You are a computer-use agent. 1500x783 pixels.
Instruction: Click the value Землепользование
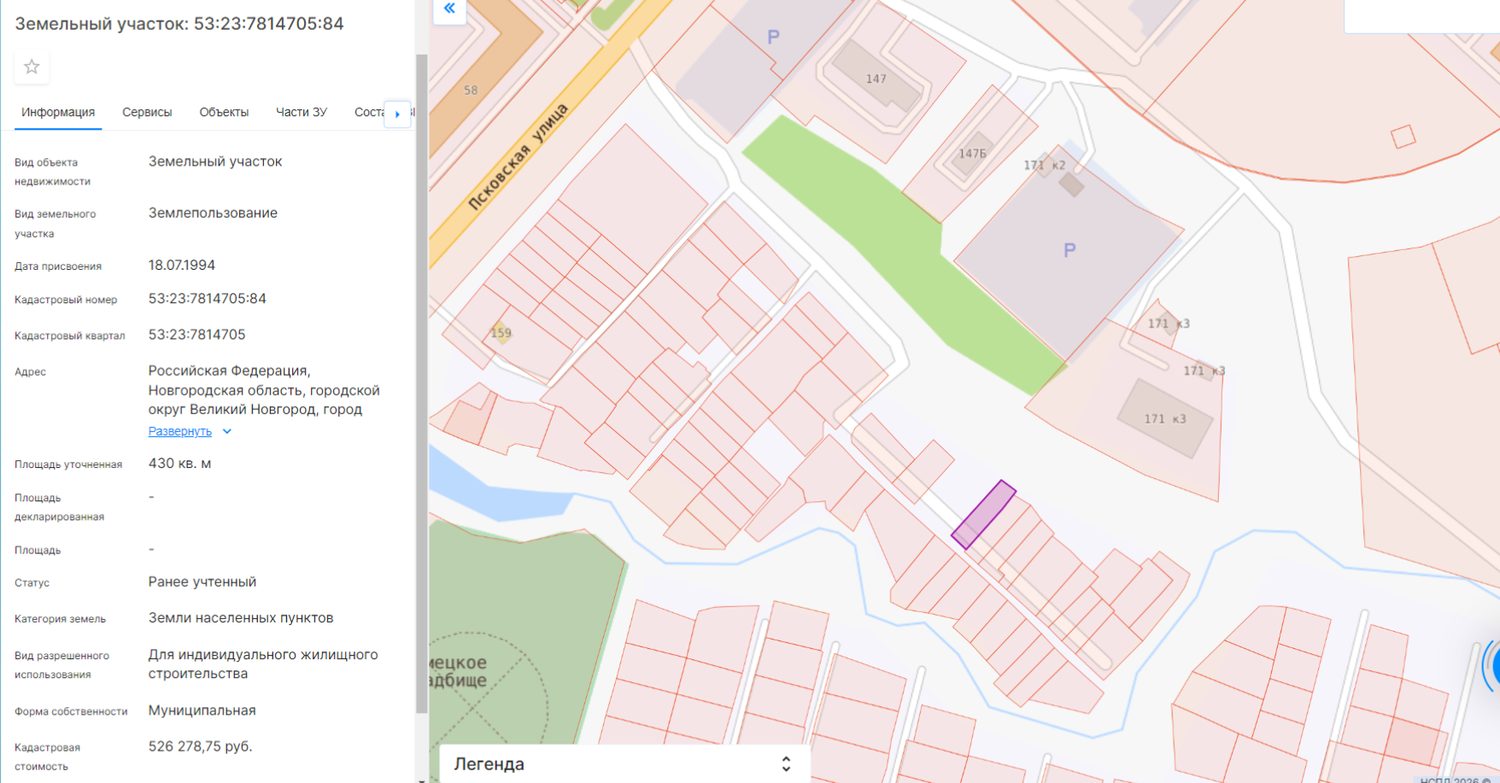(x=213, y=213)
